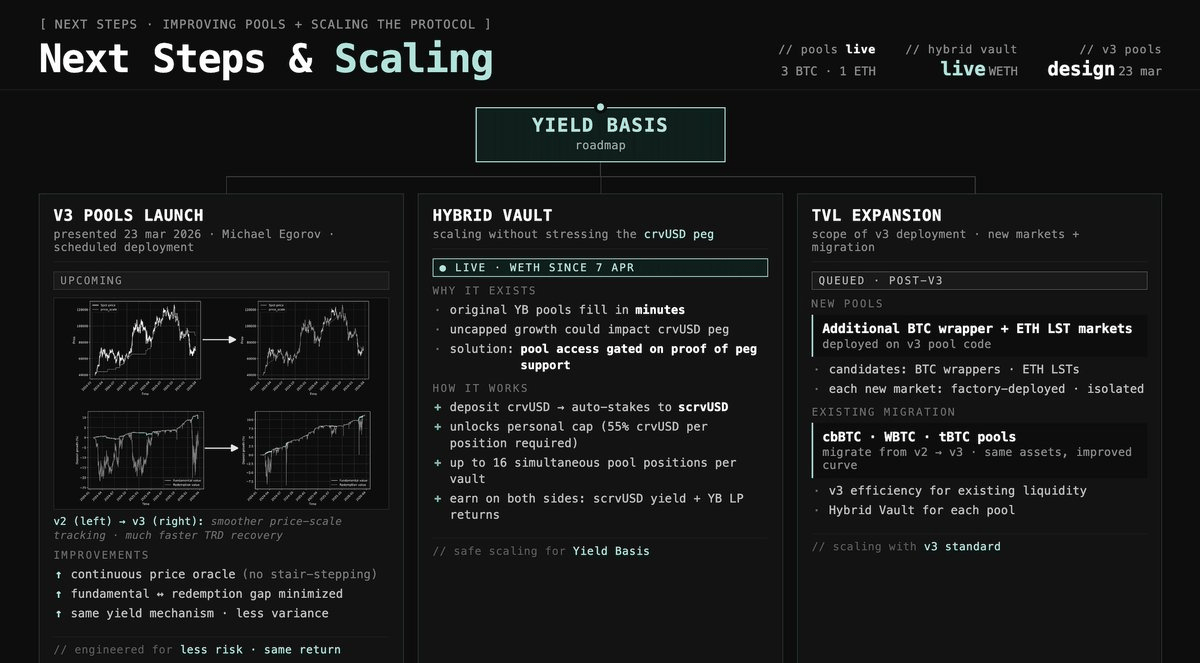Click the UPCOMING status badge
Image resolution: width=1200 pixels, height=663 pixels.
click(x=221, y=281)
